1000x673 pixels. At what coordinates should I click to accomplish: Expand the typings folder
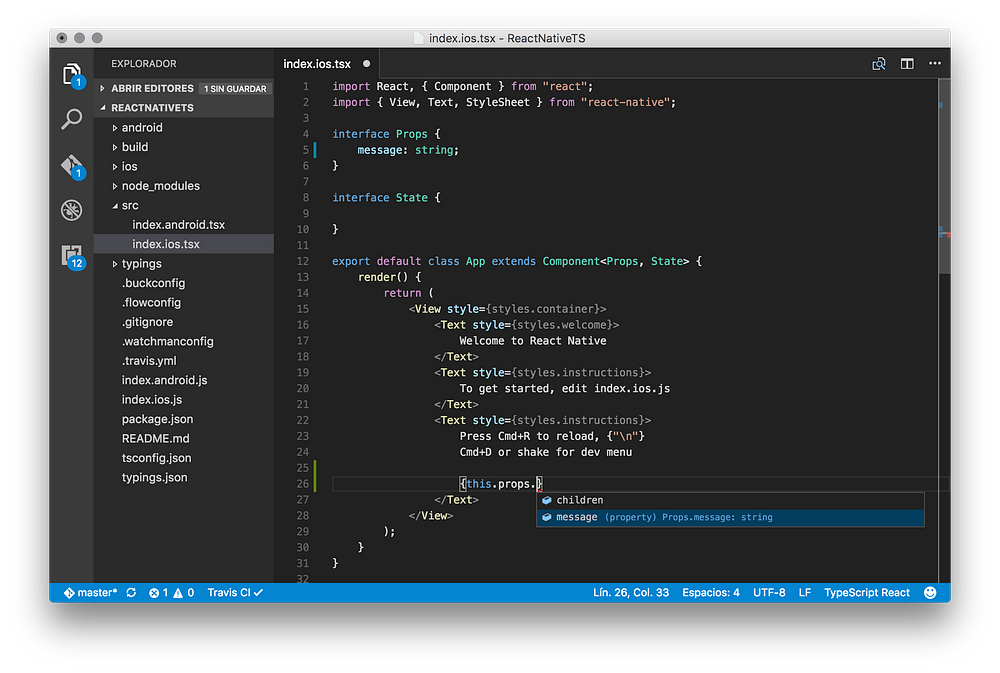coord(184,263)
